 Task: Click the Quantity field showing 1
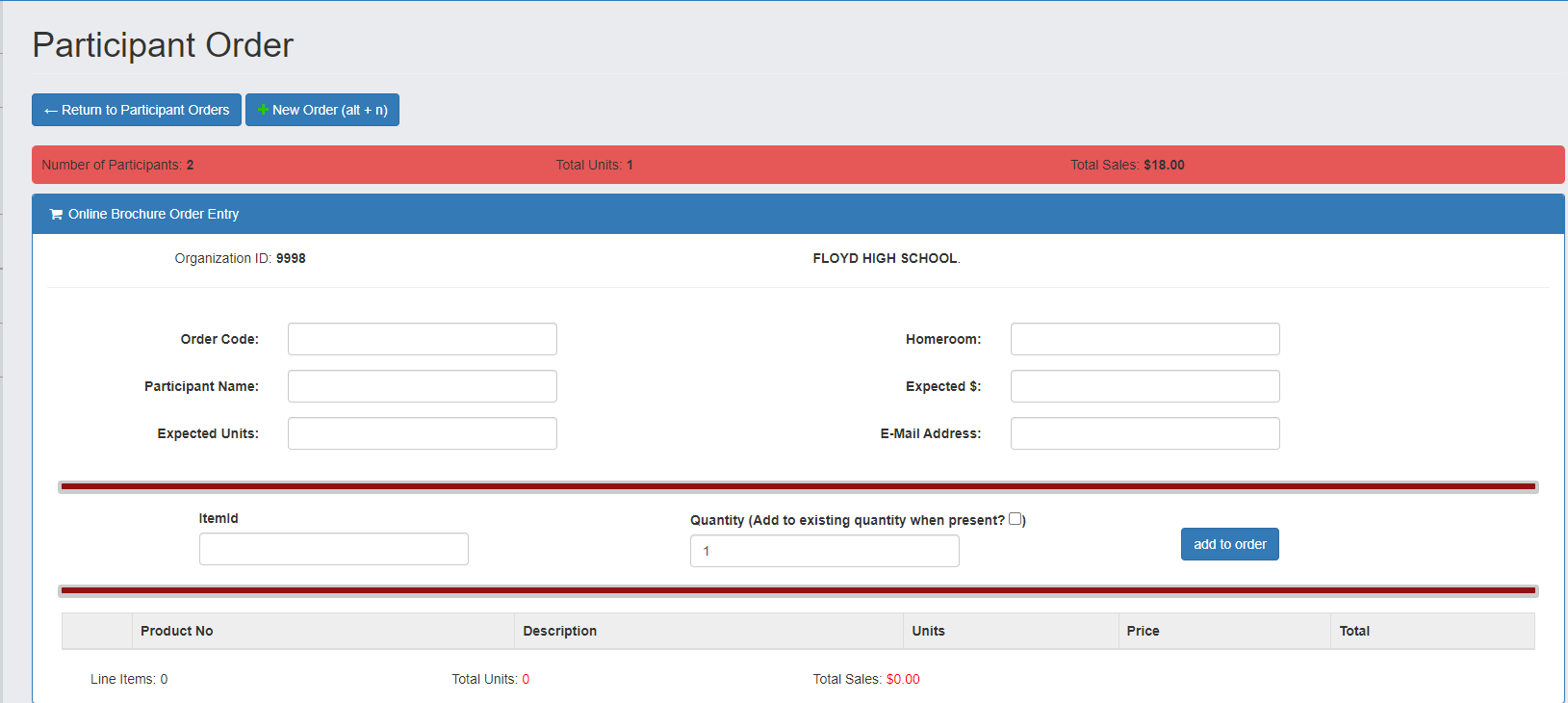pyautogui.click(x=825, y=551)
